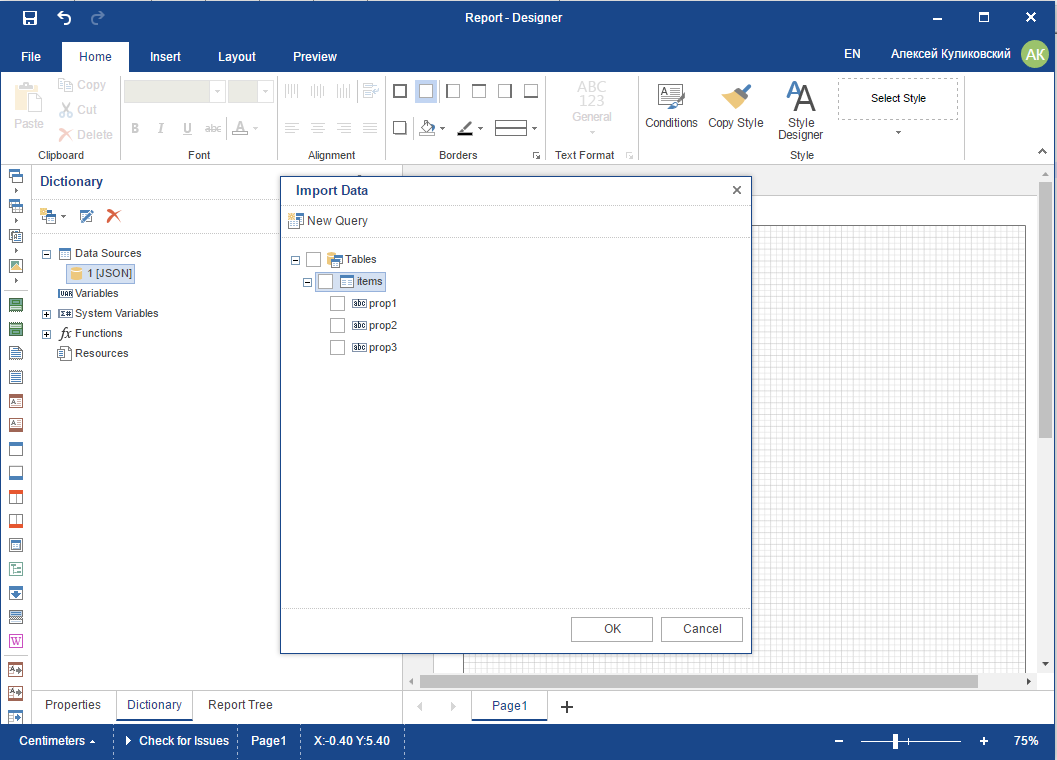1057x760 pixels.
Task: Click the zoom slider handle
Action: tap(895, 741)
